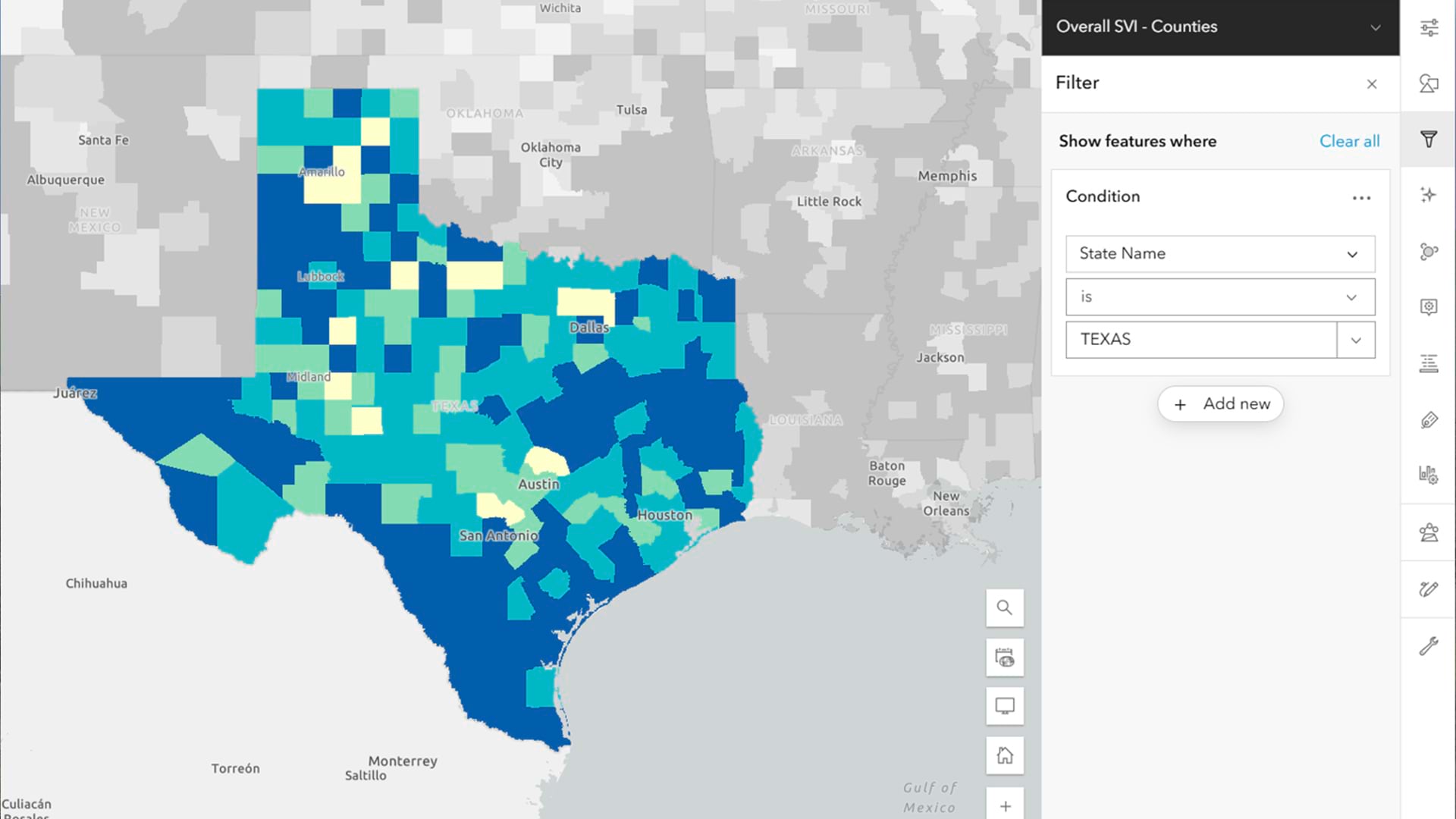Viewport: 1456px width, 819px height.
Task: Zoom in with the plus button
Action: coord(1005,805)
